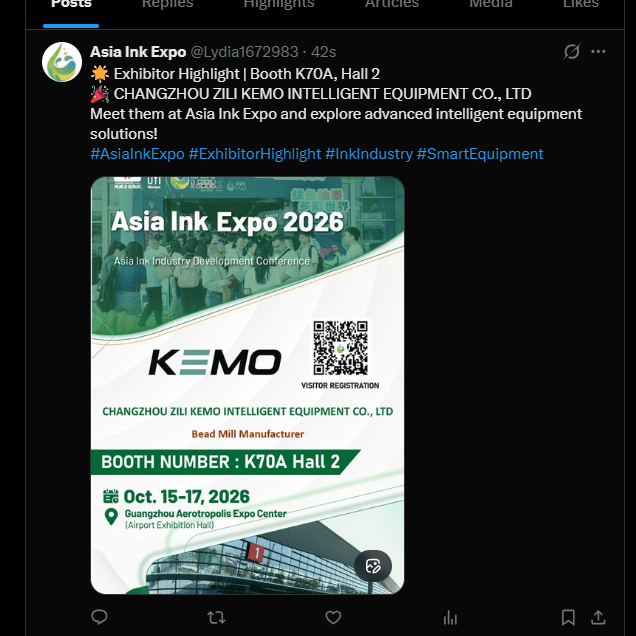The height and width of the screenshot is (636, 636).
Task: Follow the #SmartEquipment hashtag link
Action: [480, 154]
